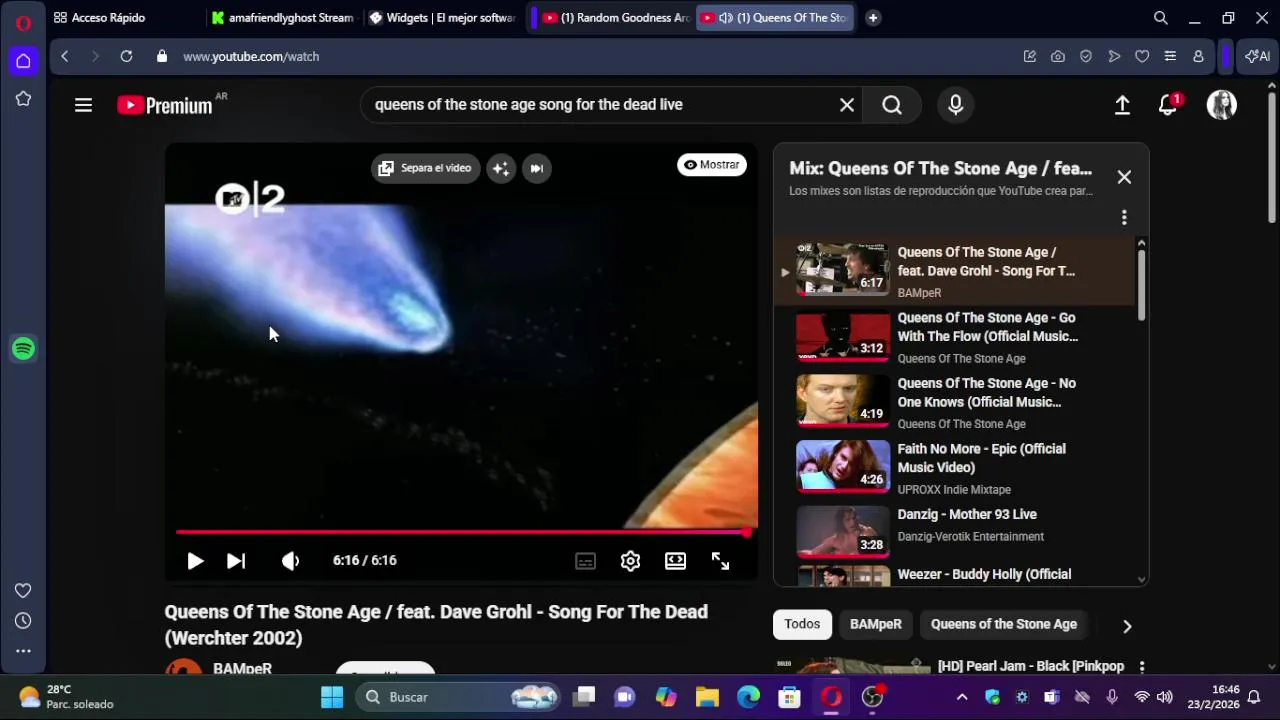Click Separa el video button
Screen dimensions: 1280x720
click(x=425, y=168)
